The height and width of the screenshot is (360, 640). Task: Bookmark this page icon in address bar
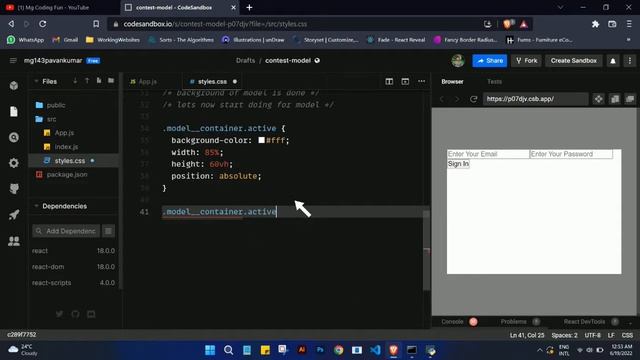pos(96,24)
